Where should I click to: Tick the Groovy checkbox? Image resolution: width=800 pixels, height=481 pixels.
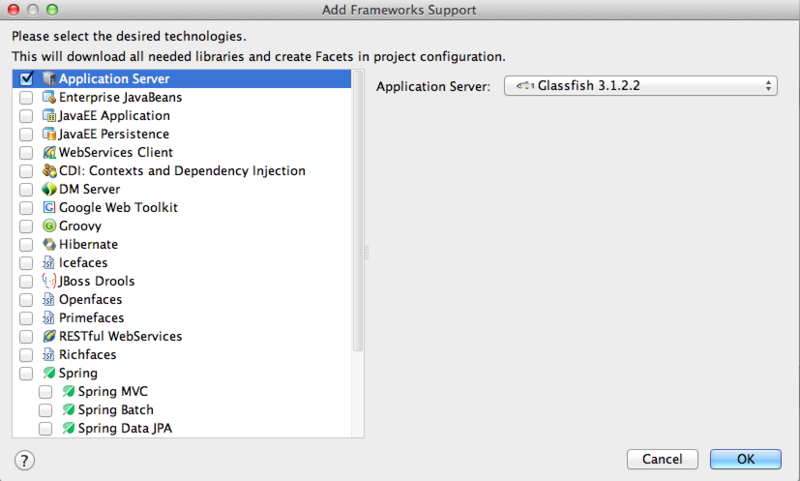26,226
